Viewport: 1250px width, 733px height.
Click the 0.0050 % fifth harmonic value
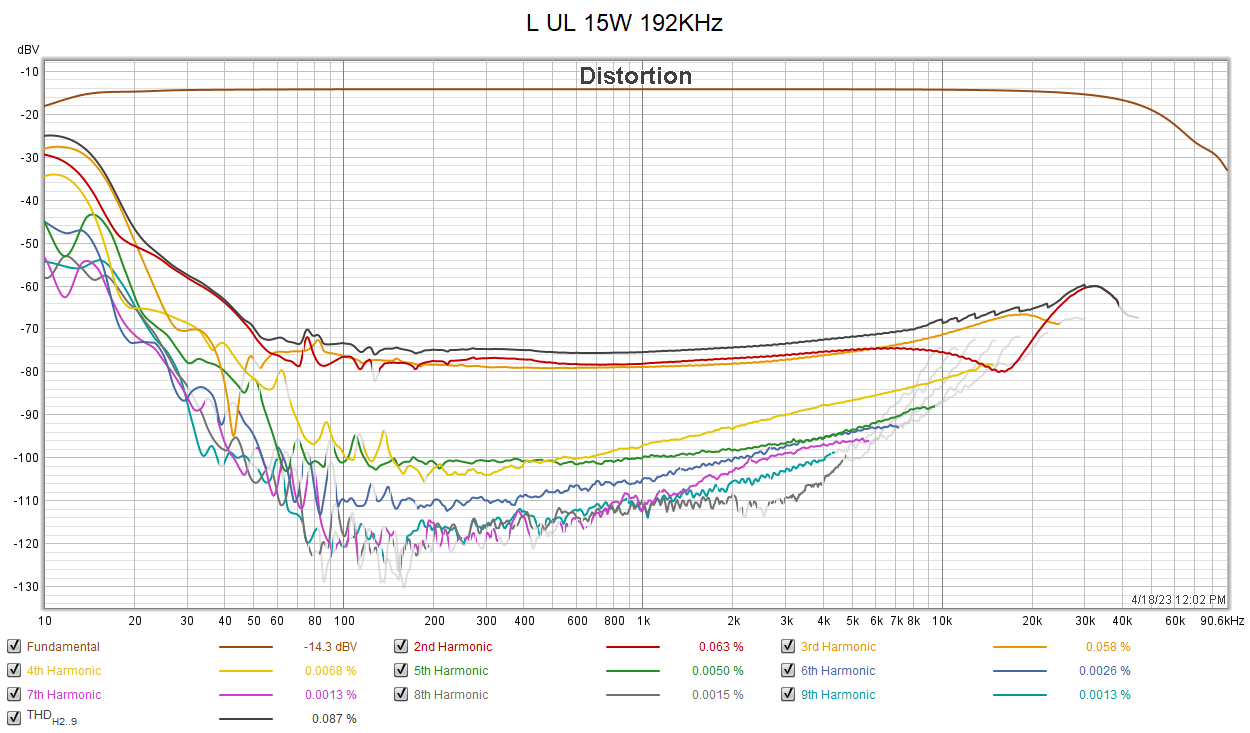coord(718,671)
